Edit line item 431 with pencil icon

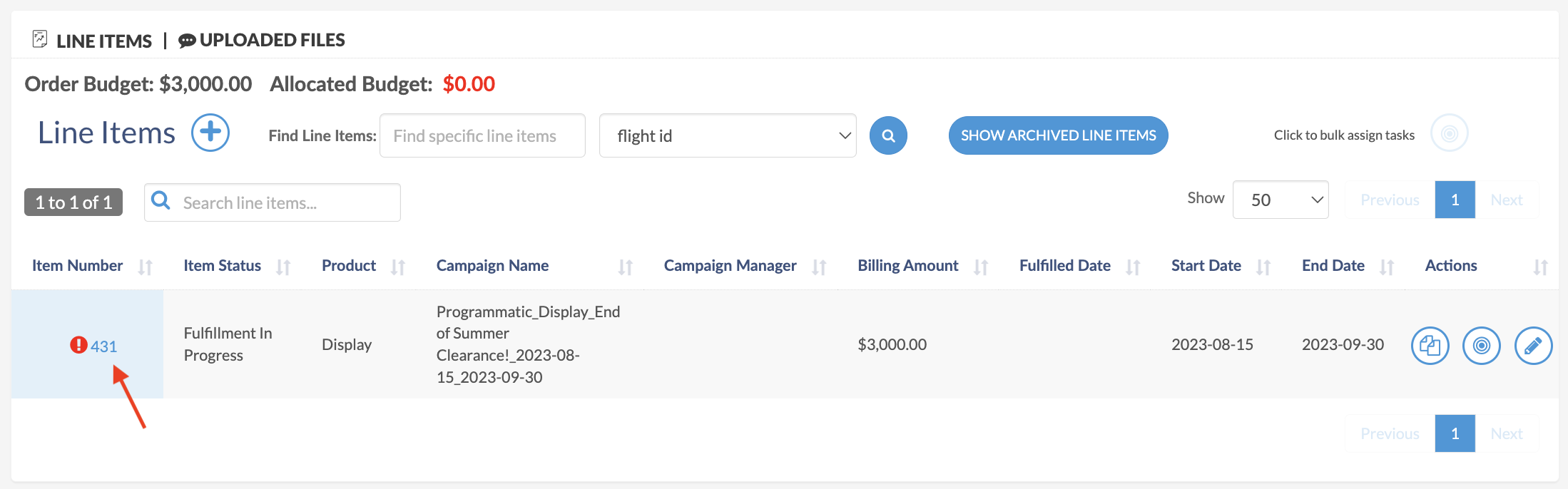pos(1533,346)
